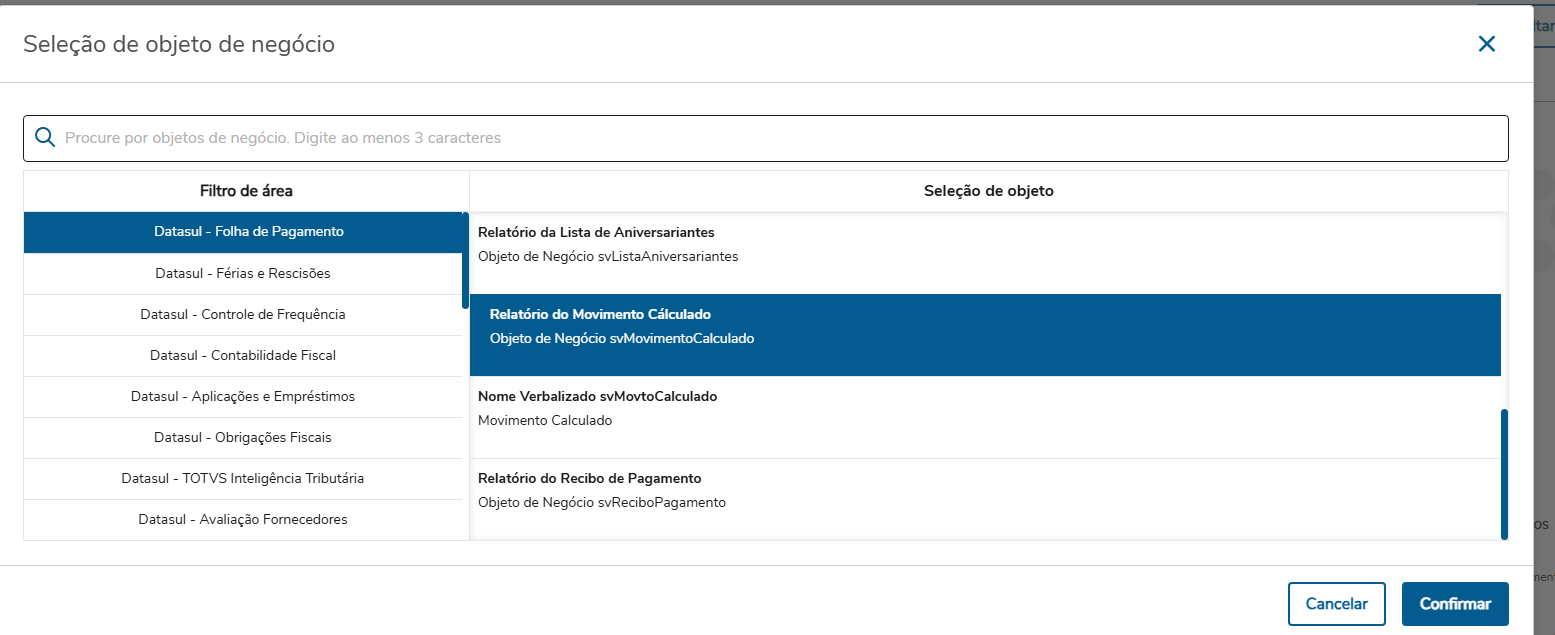Select Relatório do Recibo de Pagamento
The image size is (1555, 635).
[985, 490]
